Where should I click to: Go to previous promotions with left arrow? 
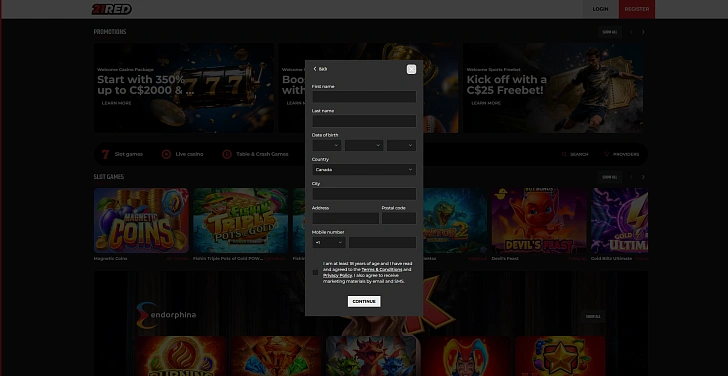tap(631, 32)
